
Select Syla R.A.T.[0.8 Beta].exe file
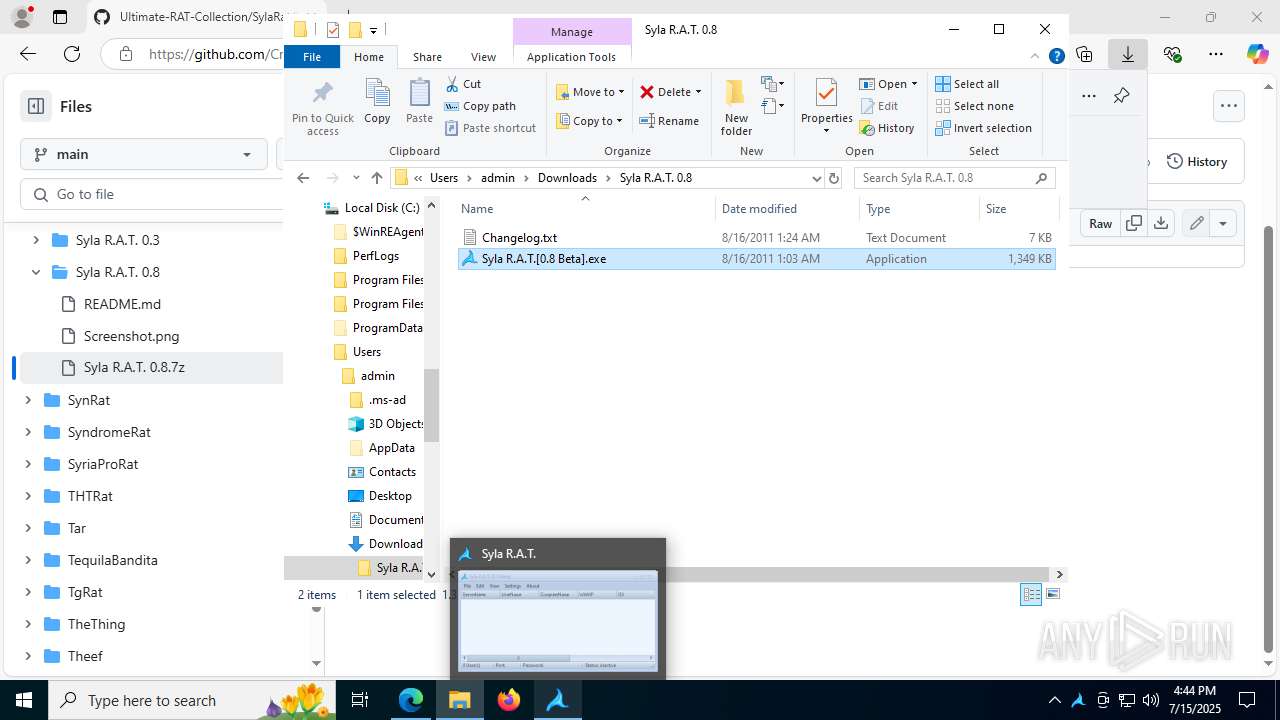click(x=756, y=259)
